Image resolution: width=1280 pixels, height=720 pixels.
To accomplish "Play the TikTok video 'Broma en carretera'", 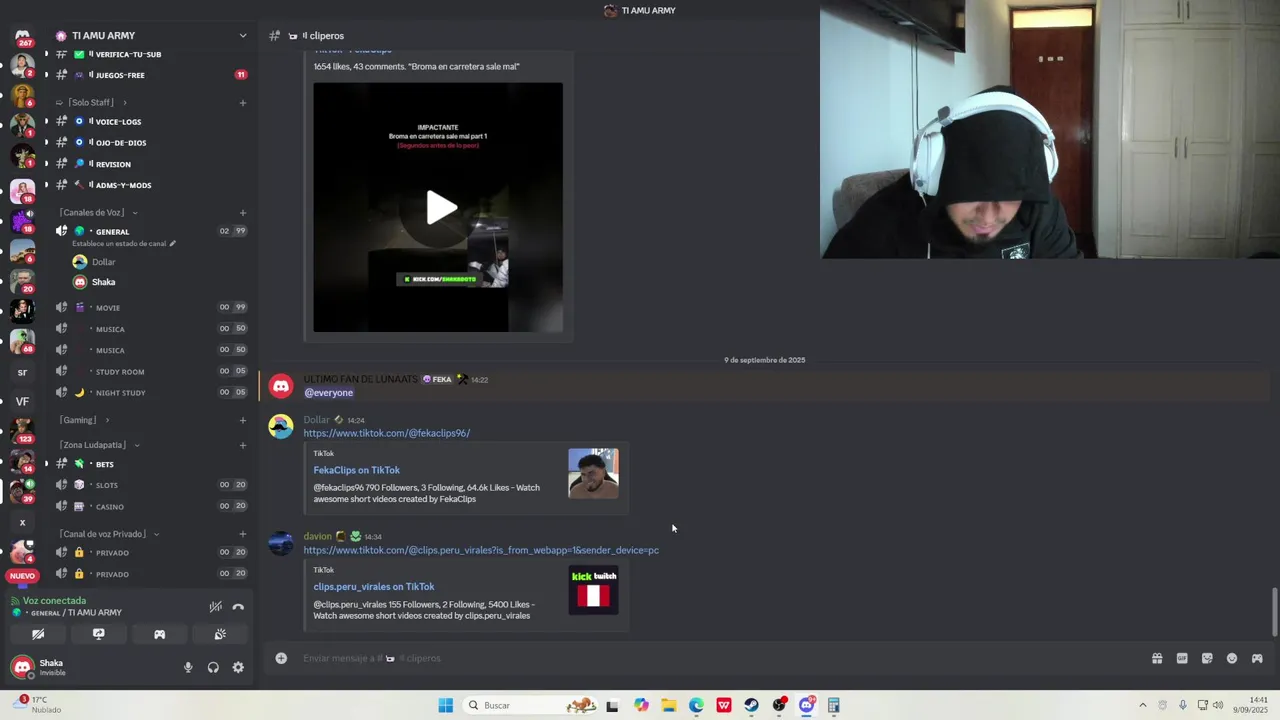I will click(441, 207).
